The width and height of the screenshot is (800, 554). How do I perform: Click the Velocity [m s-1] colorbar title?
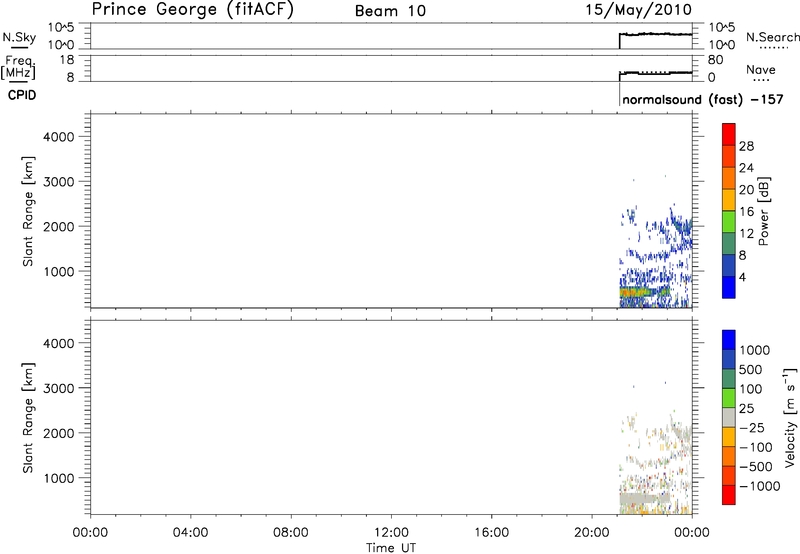790,417
